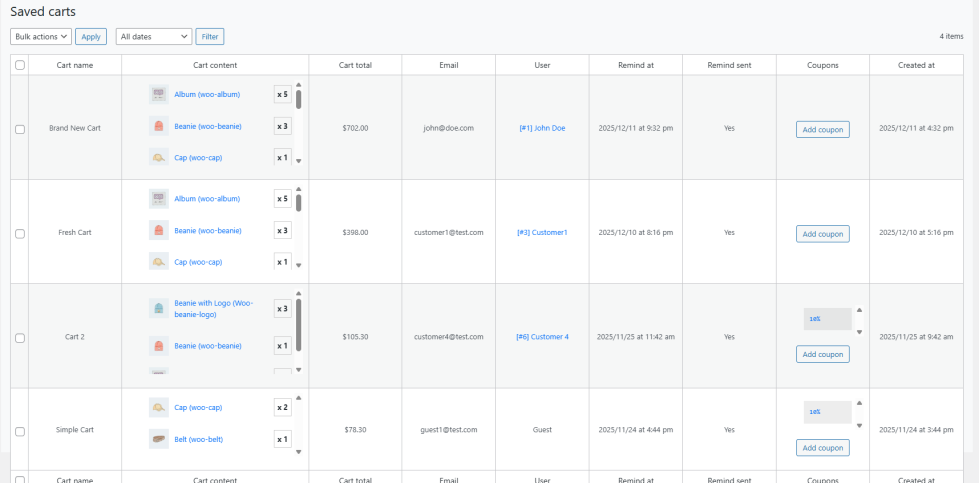Click the top Cart total column header

point(355,65)
